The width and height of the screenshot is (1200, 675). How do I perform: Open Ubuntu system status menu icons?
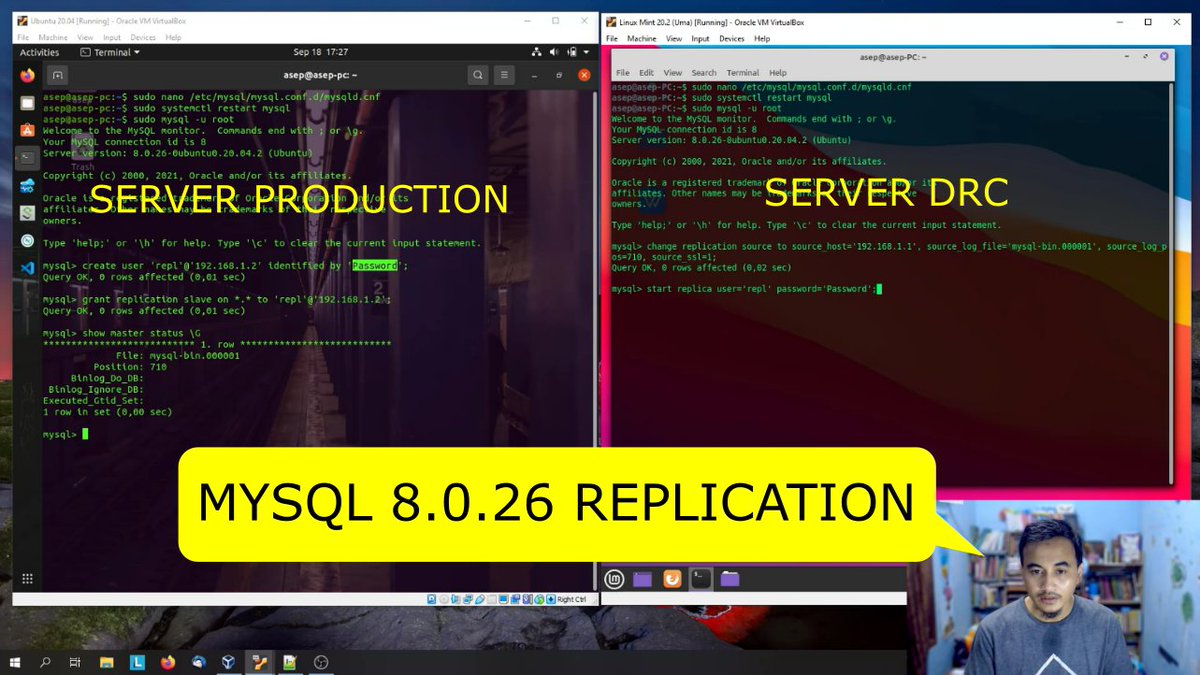(562, 52)
